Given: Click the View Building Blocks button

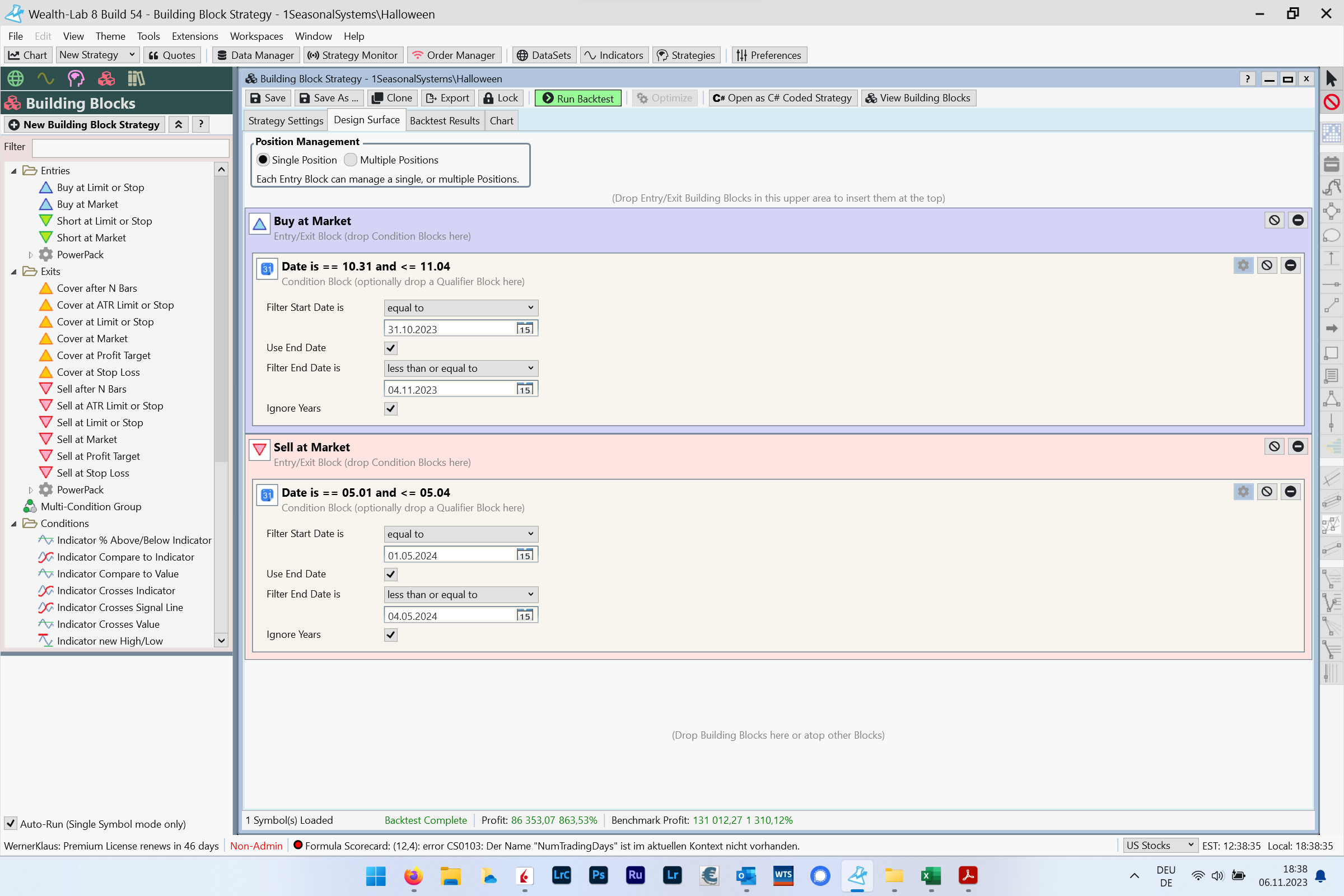Looking at the screenshot, I should 918,99.
